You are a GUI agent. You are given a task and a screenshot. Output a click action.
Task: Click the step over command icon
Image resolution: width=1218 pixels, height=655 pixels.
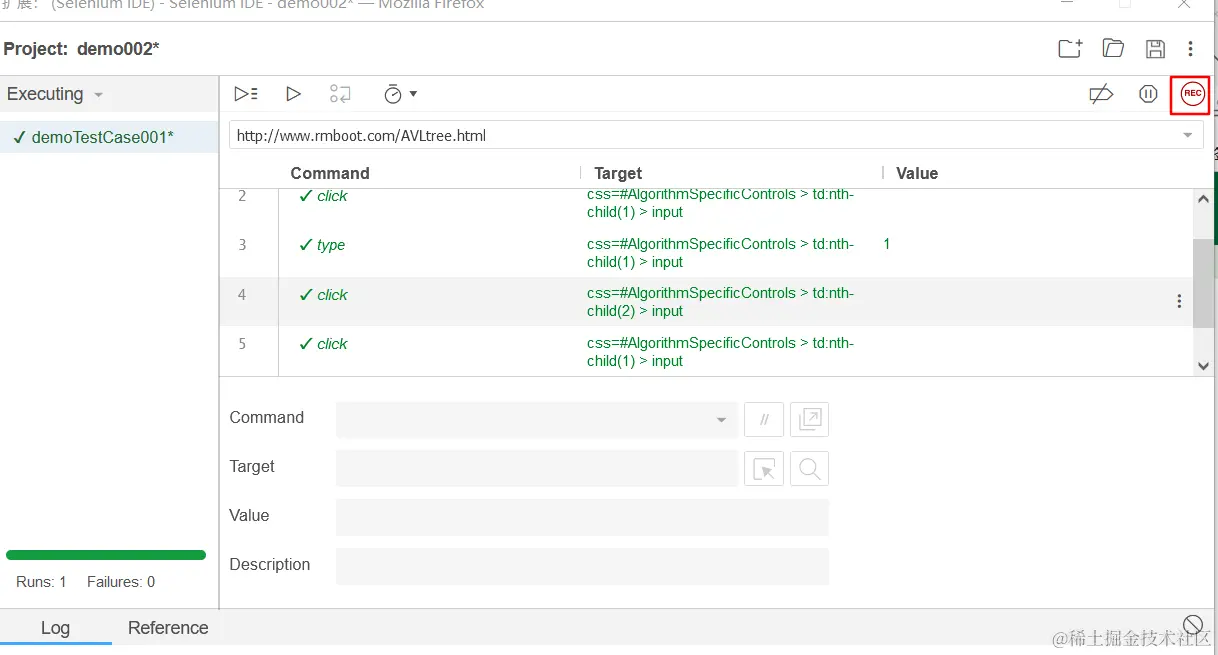(340, 94)
